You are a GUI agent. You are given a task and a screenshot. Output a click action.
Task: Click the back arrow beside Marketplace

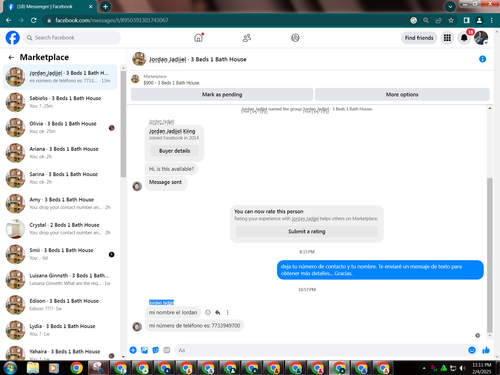11,57
